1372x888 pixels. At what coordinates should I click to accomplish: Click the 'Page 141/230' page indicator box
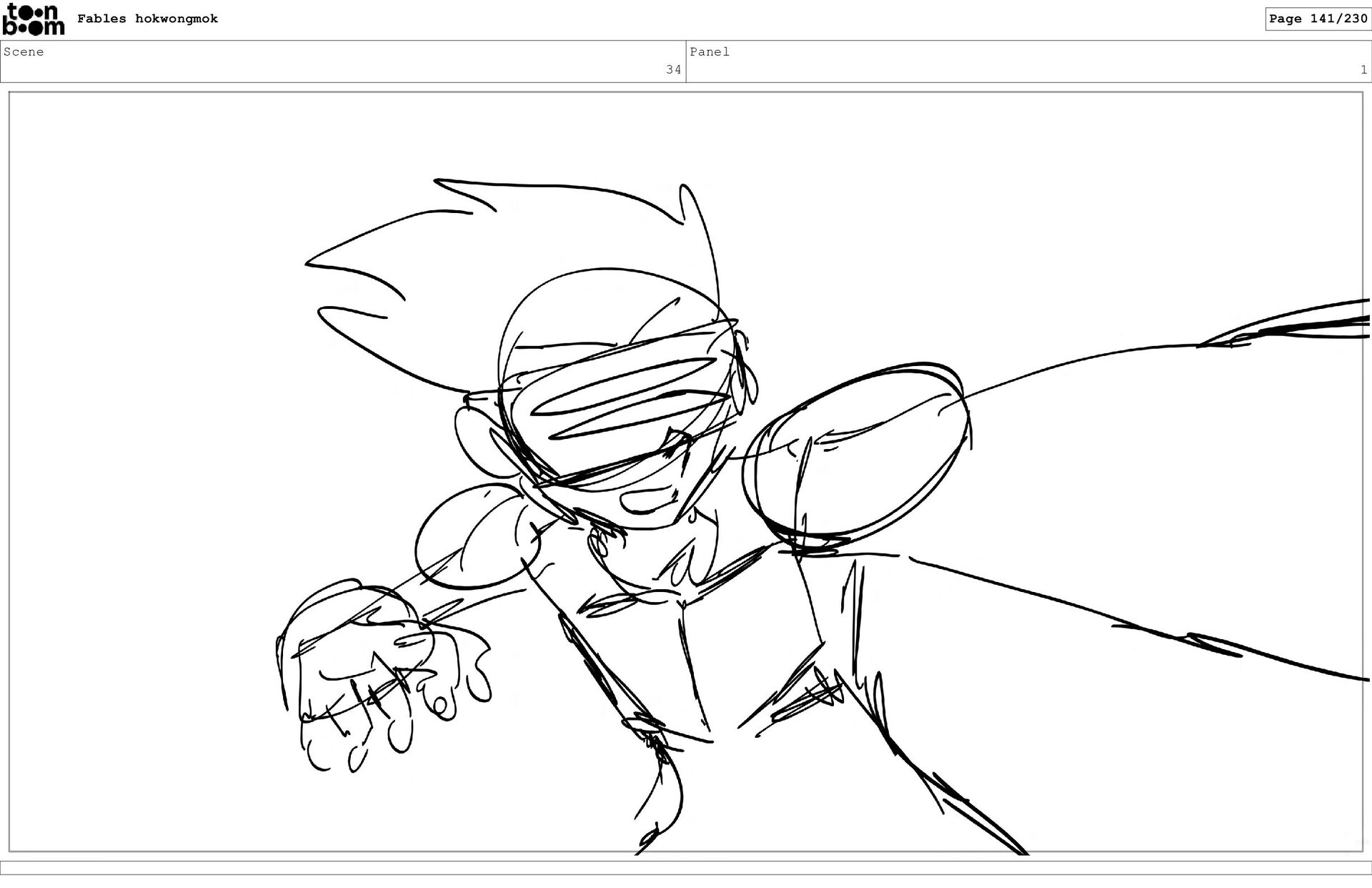1317,19
